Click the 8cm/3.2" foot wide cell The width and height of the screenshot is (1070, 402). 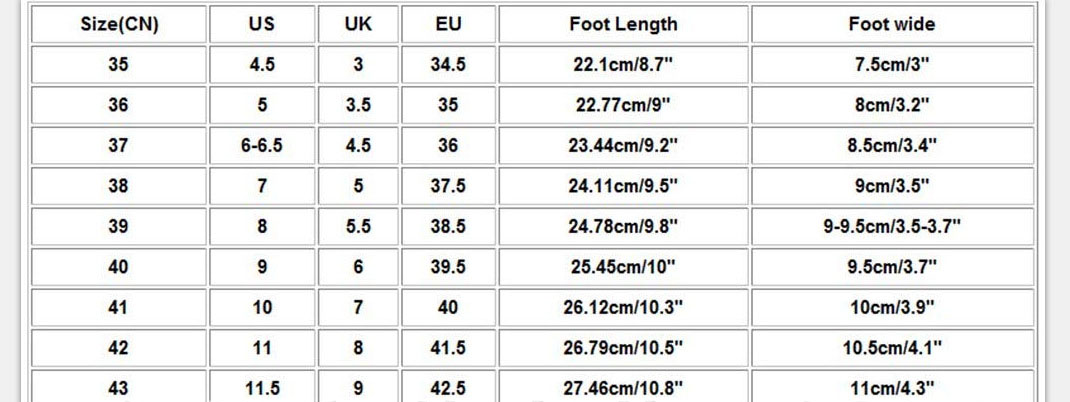[x=891, y=105]
